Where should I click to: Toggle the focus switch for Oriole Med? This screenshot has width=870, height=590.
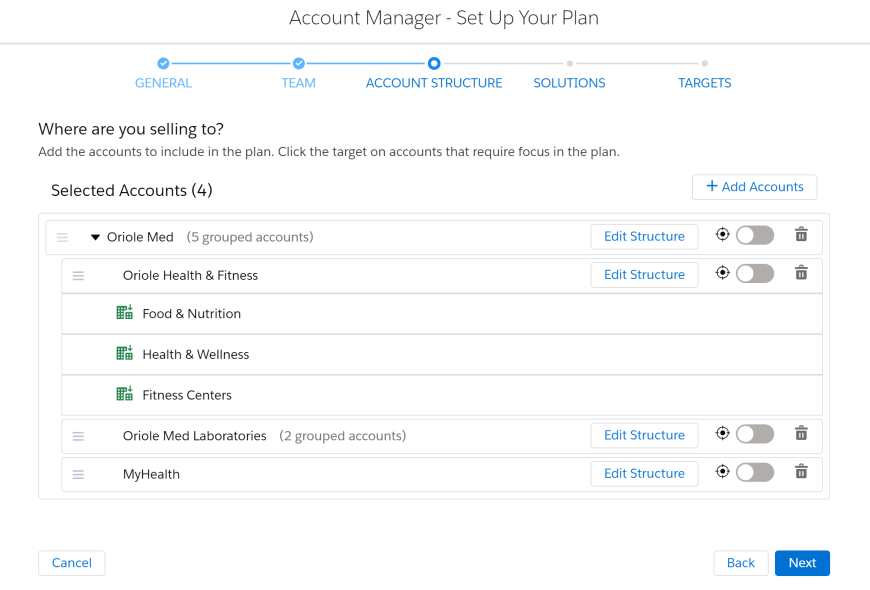755,235
